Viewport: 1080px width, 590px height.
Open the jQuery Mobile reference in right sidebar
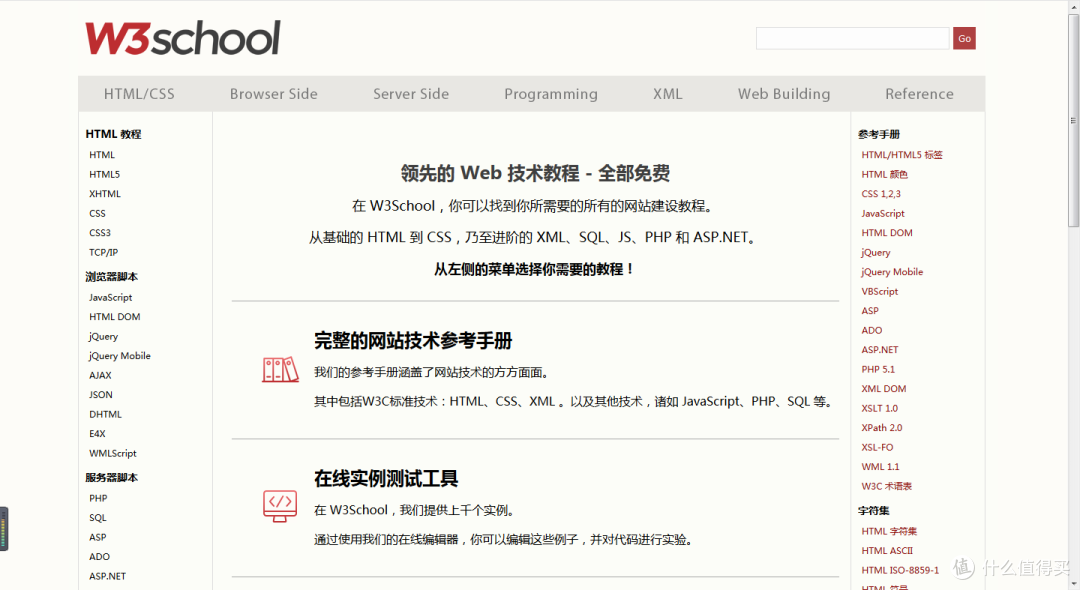[x=892, y=272]
